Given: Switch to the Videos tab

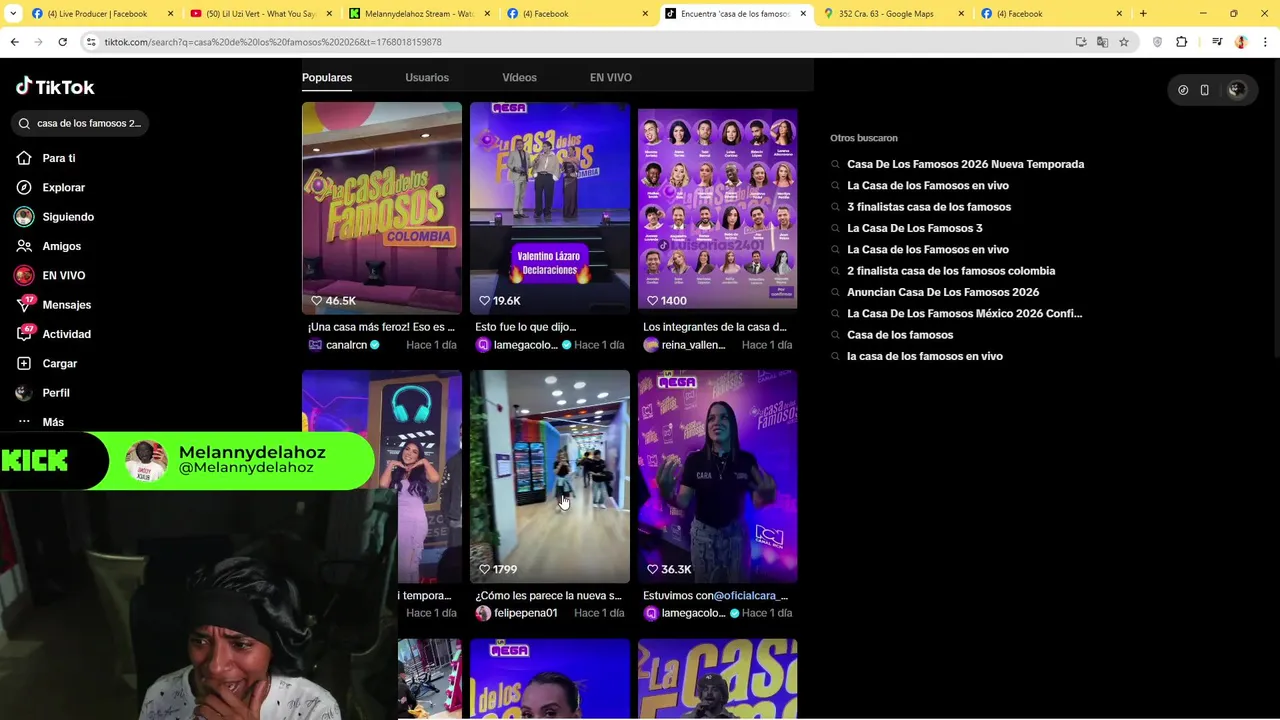Looking at the screenshot, I should click(x=519, y=77).
